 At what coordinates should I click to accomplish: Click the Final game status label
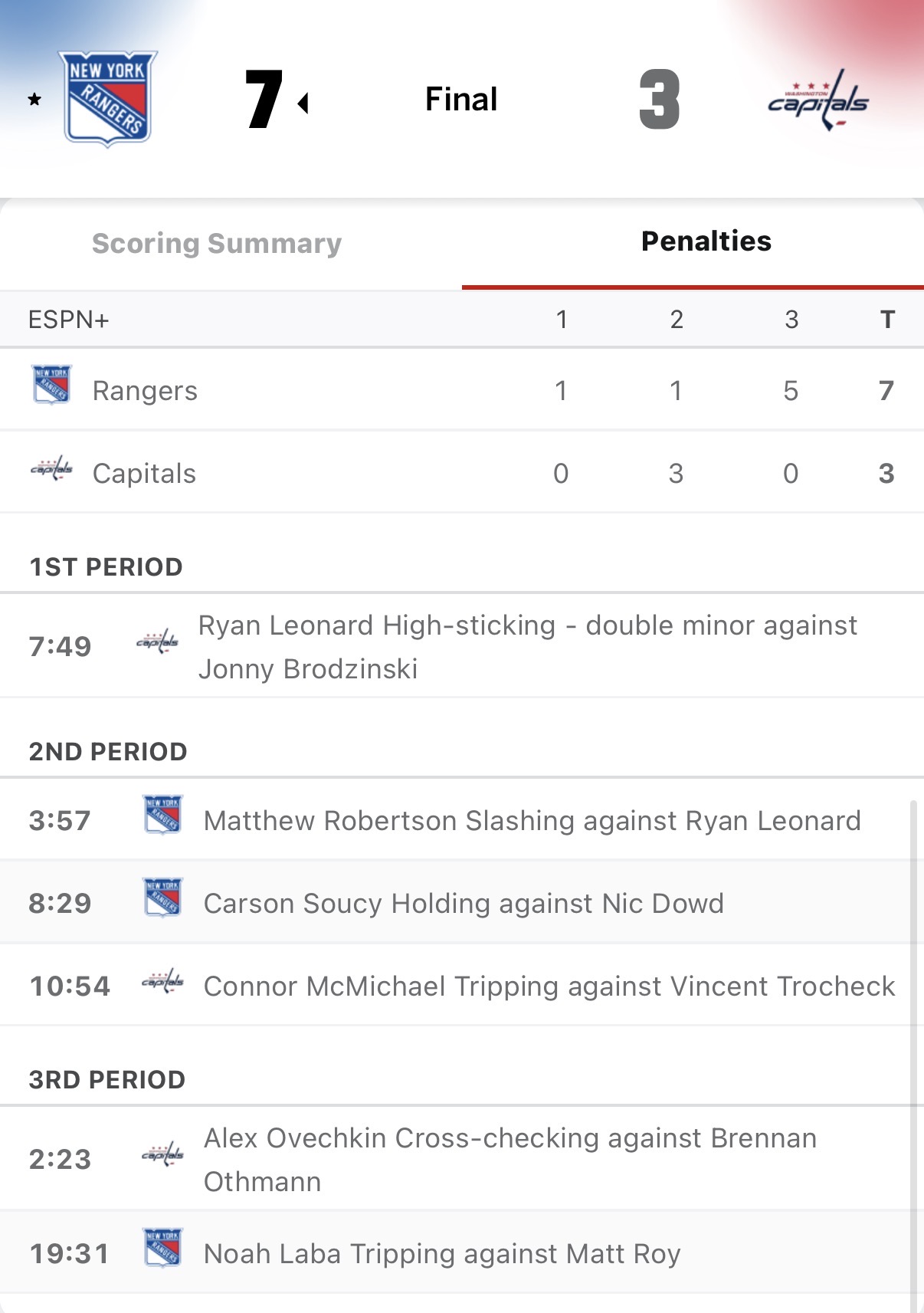pyautogui.click(x=461, y=100)
